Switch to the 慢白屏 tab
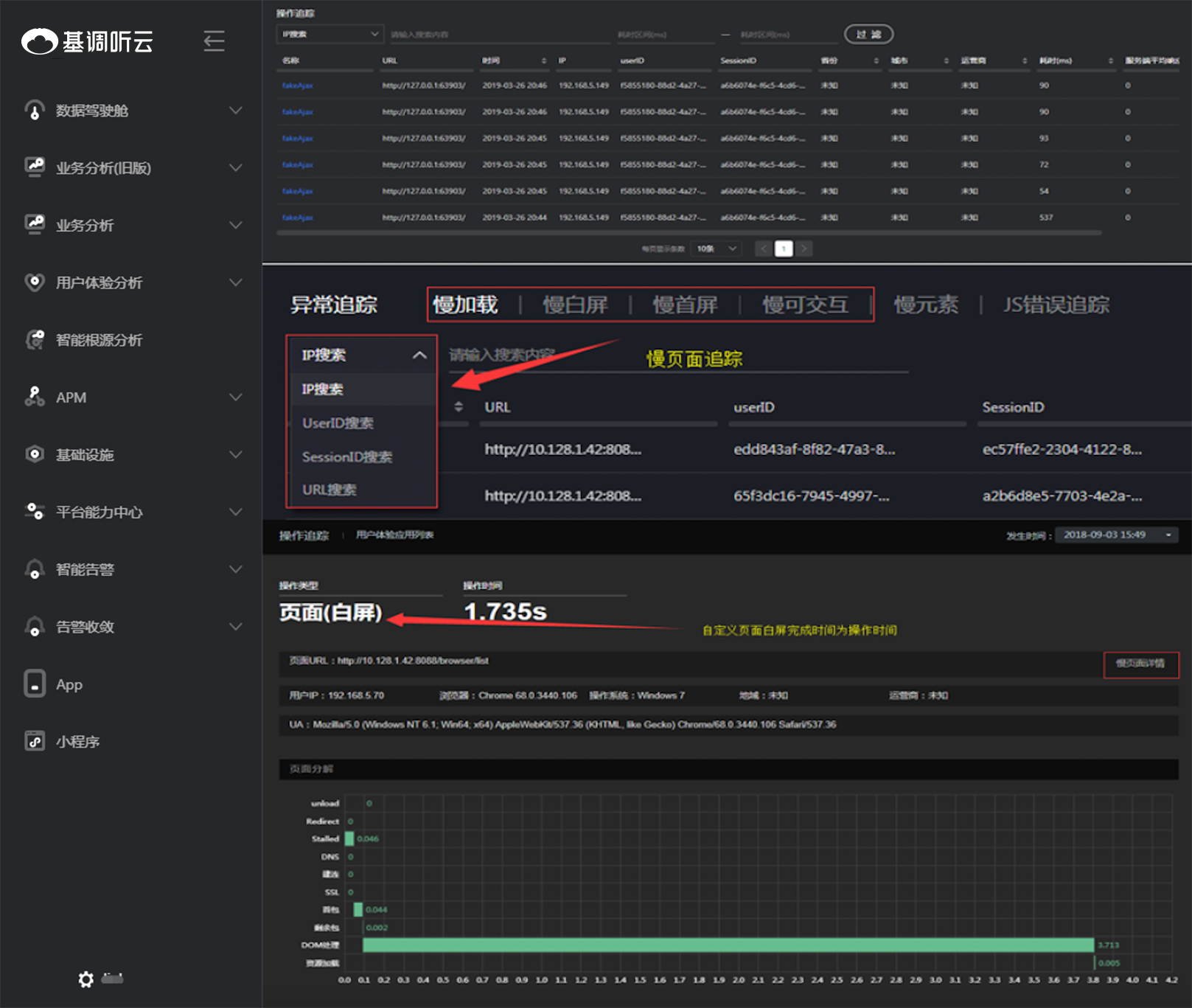This screenshot has width=1192, height=1008. tap(576, 305)
